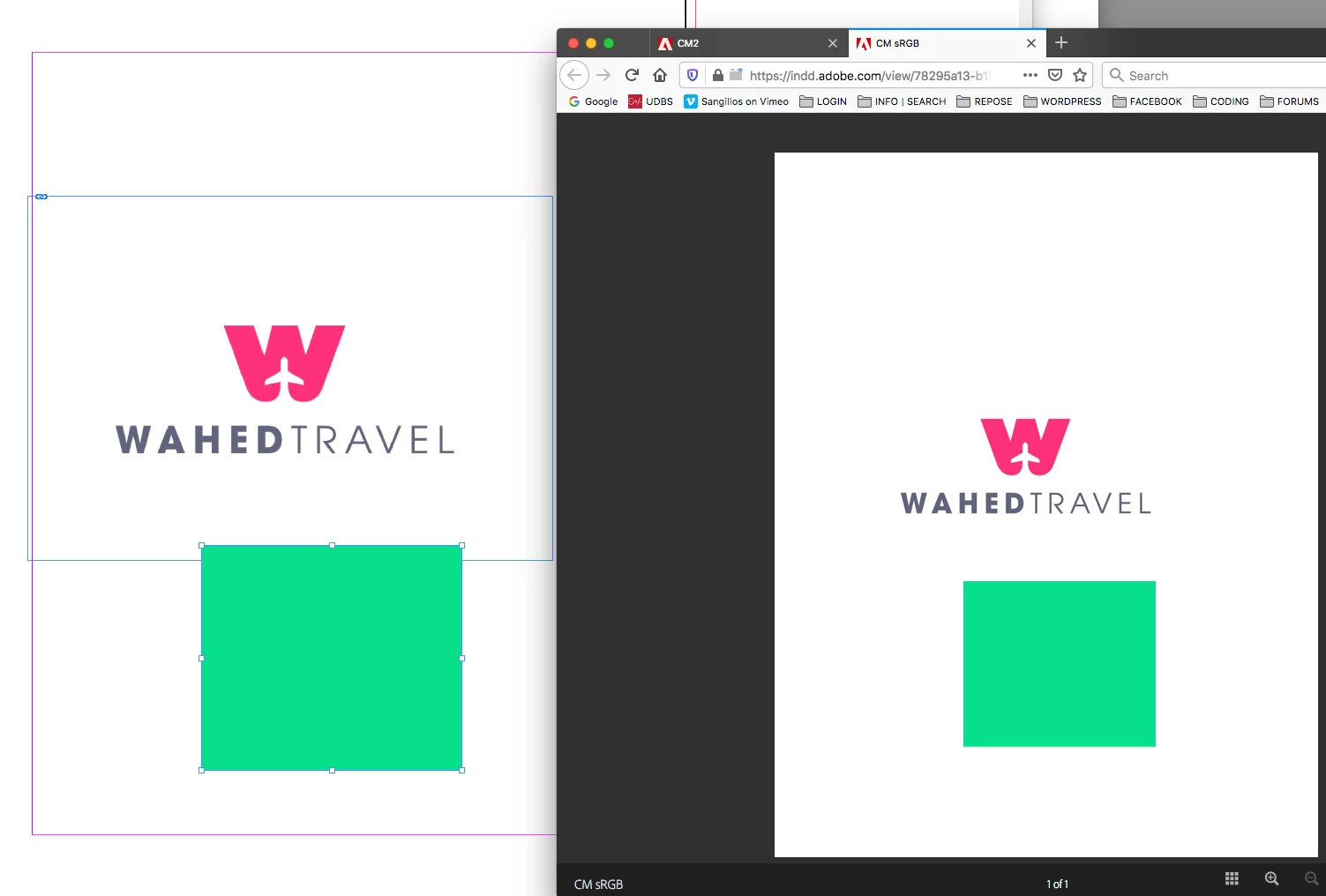Close the CM2 tab
This screenshot has width=1326, height=896.
coord(833,43)
